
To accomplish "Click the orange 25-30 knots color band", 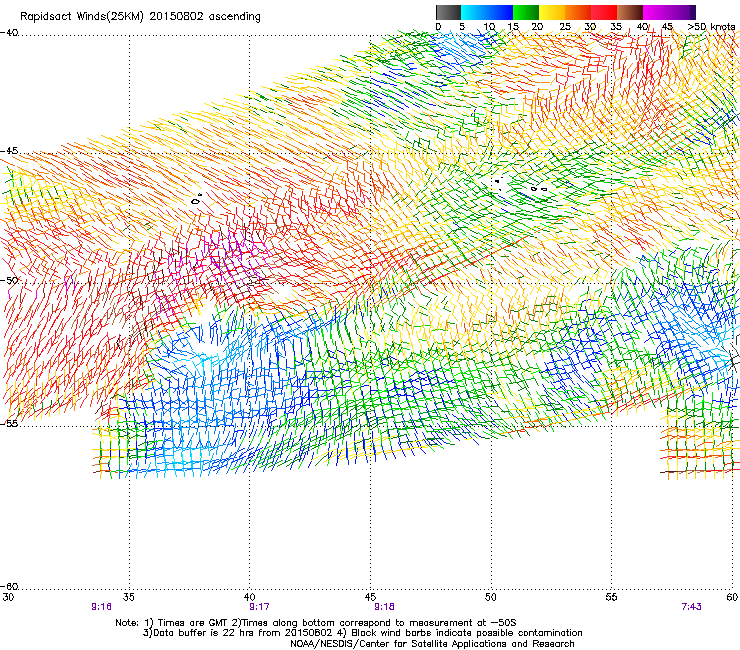I will coord(578,12).
